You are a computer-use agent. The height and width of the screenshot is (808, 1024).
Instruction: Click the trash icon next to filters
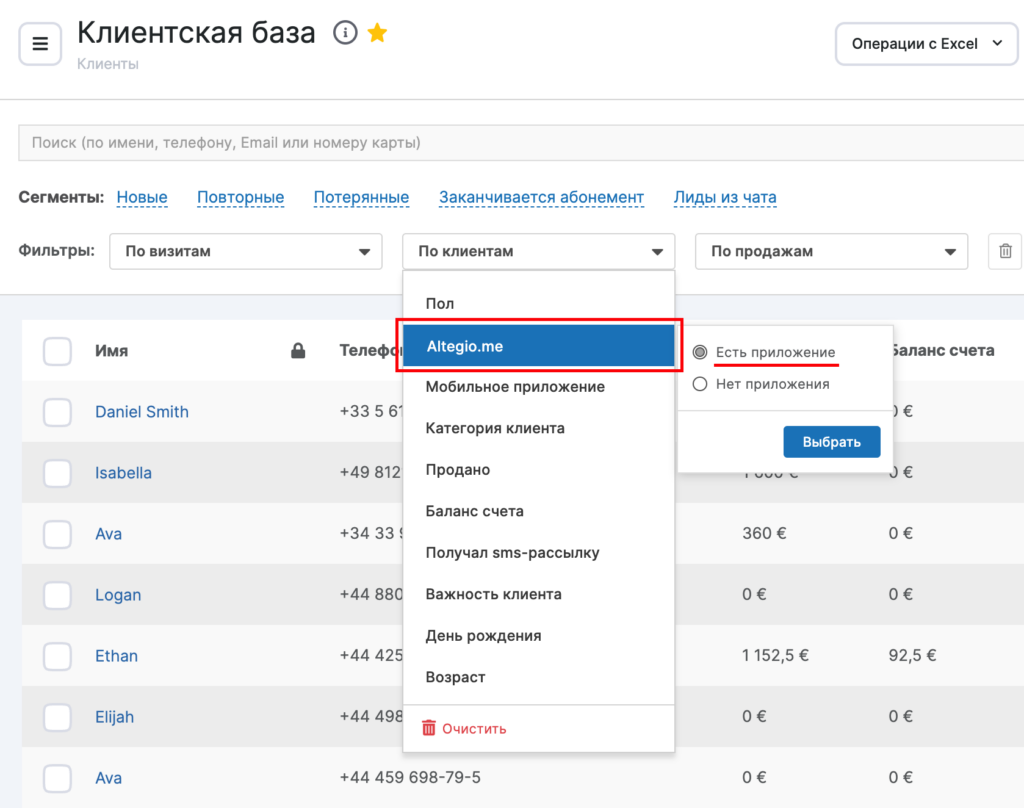click(1005, 251)
